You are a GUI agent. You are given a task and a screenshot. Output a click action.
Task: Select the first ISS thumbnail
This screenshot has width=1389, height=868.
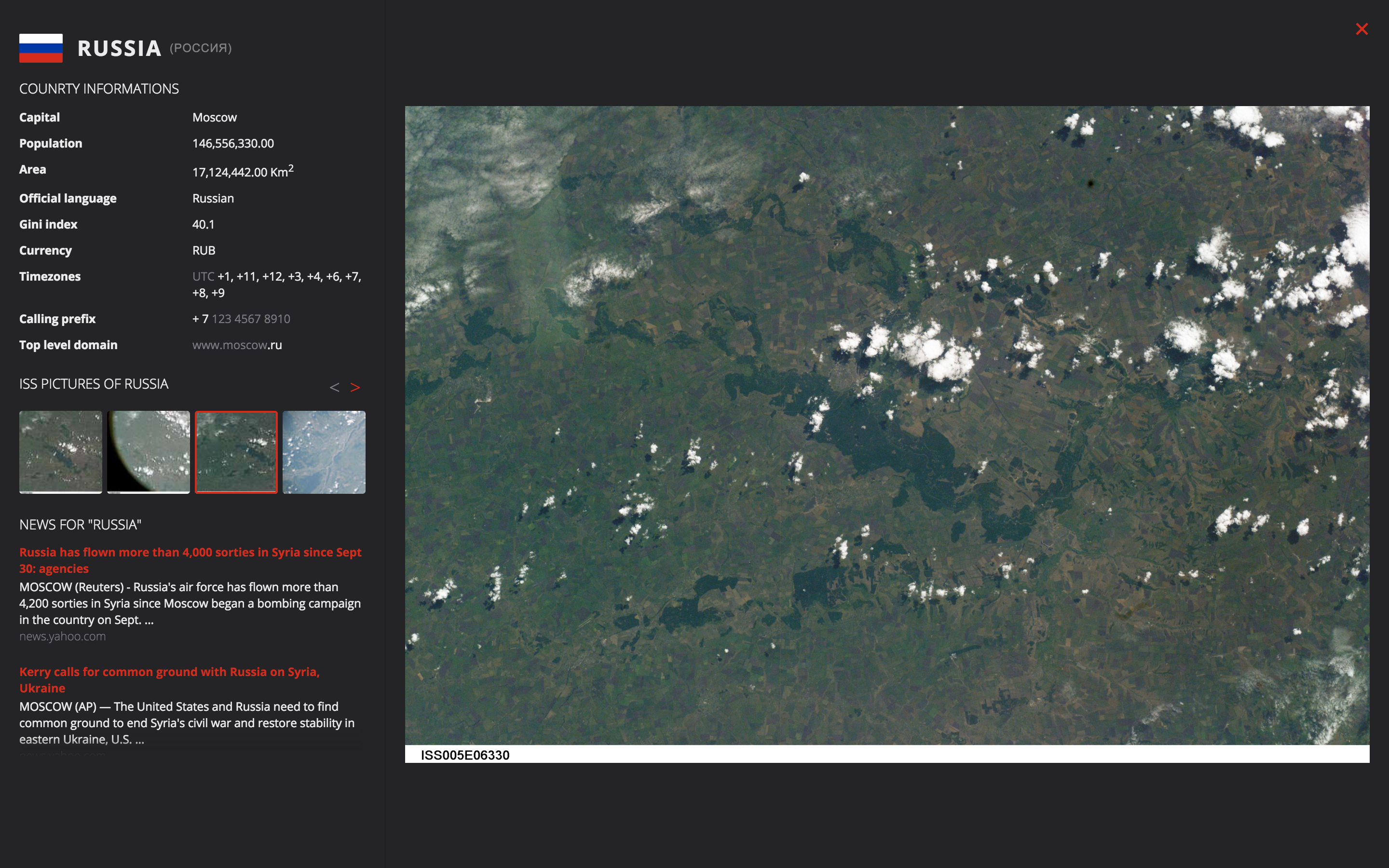click(x=60, y=452)
